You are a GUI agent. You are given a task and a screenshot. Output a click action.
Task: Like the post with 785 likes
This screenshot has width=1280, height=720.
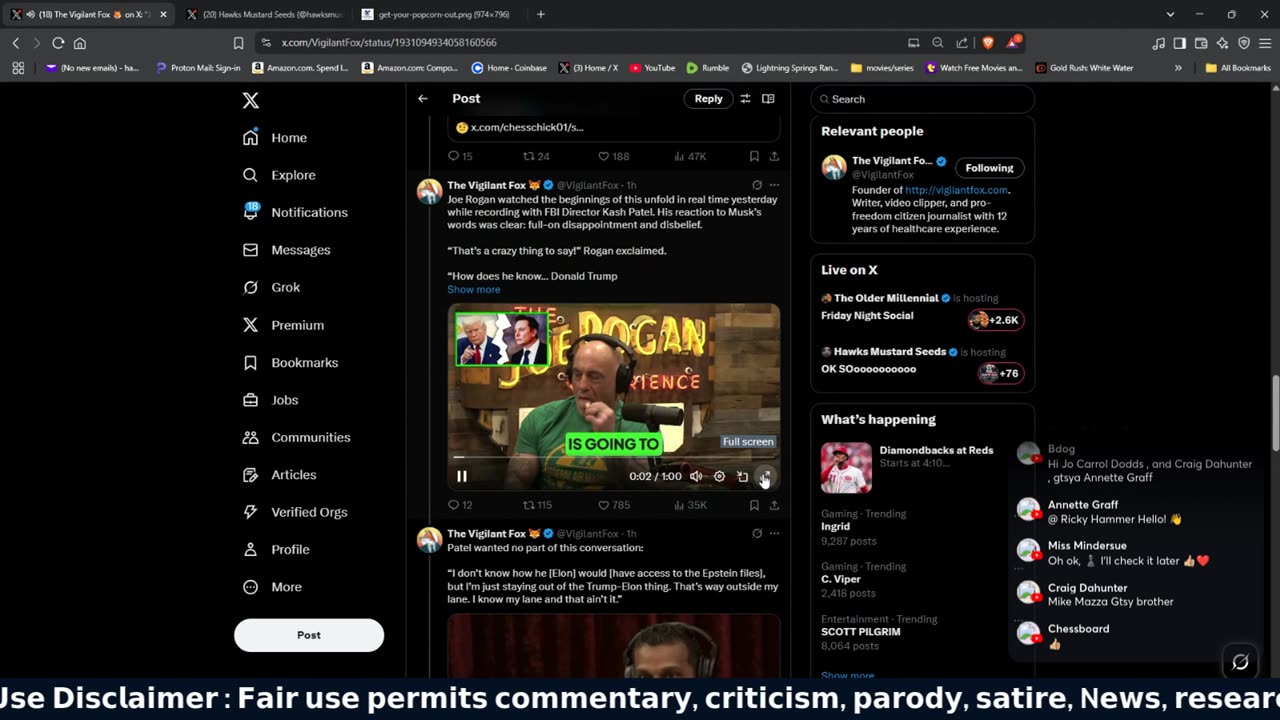click(x=614, y=505)
